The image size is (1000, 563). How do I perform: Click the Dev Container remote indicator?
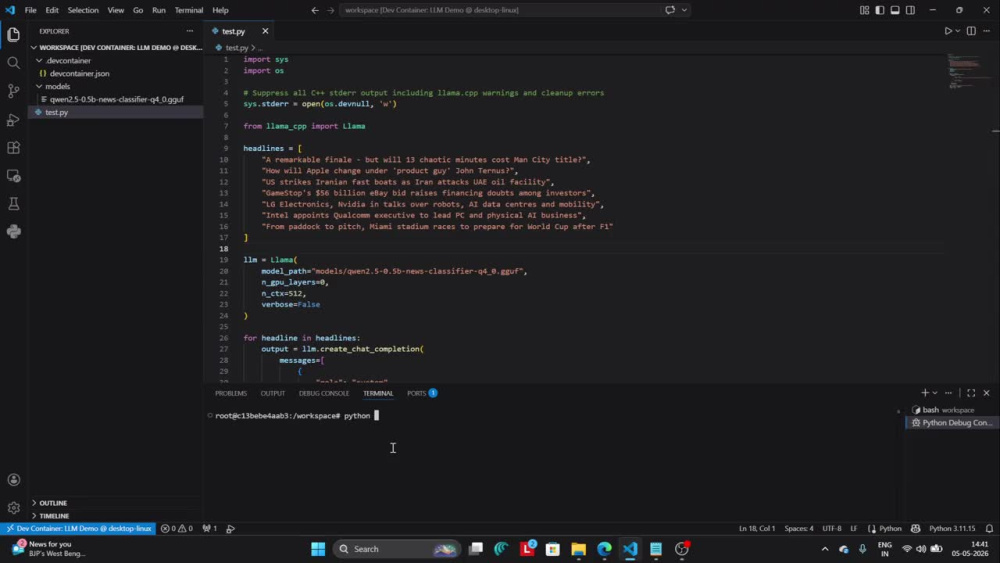coord(78,529)
